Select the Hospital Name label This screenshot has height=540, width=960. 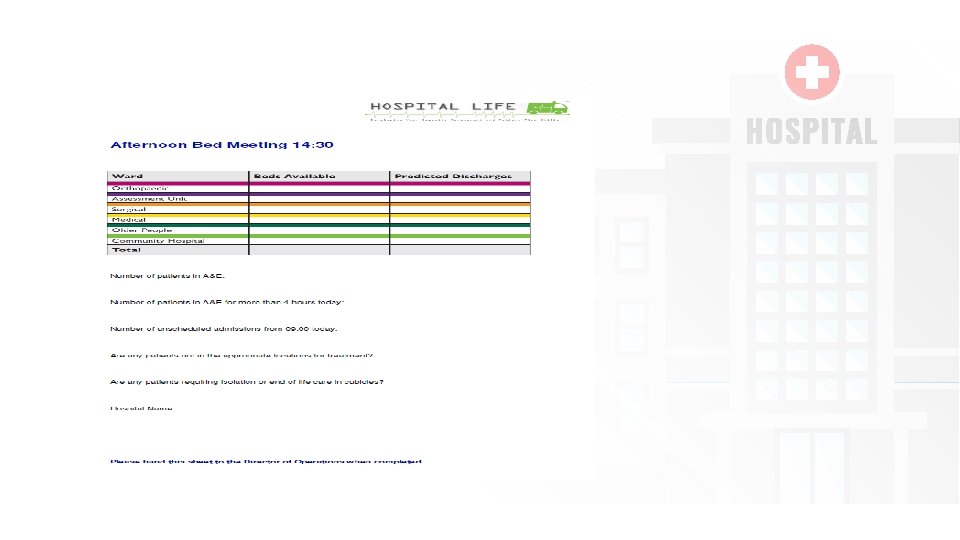click(x=141, y=408)
